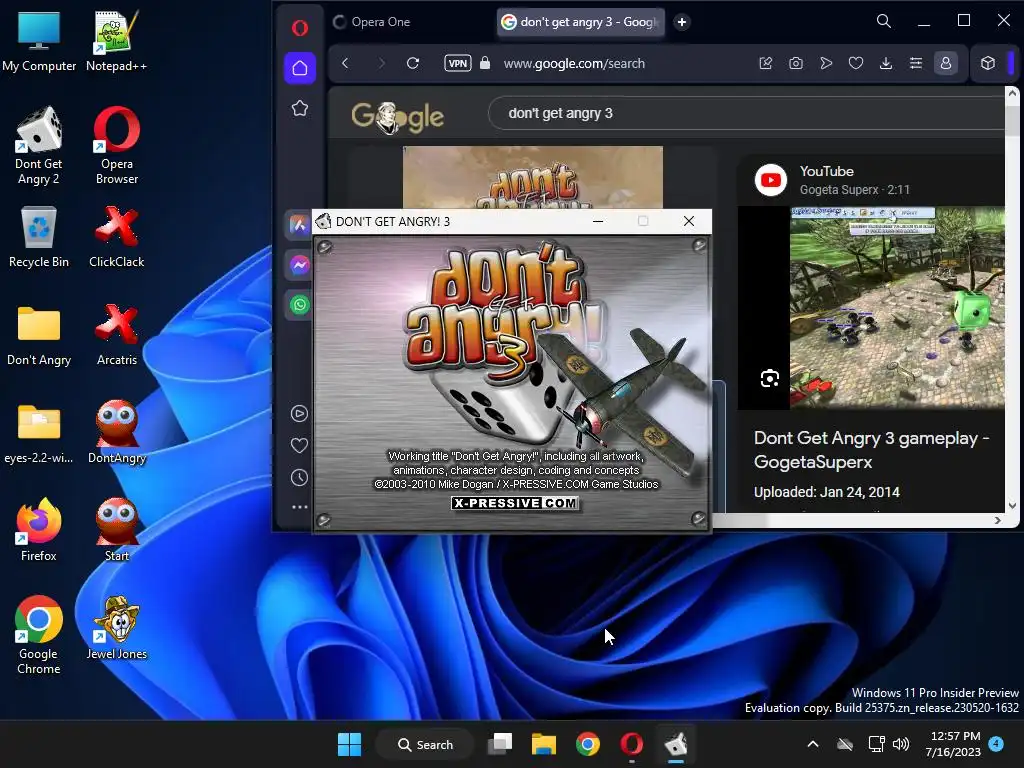Search image with Google Lens icon
The image size is (1024, 768).
[769, 378]
